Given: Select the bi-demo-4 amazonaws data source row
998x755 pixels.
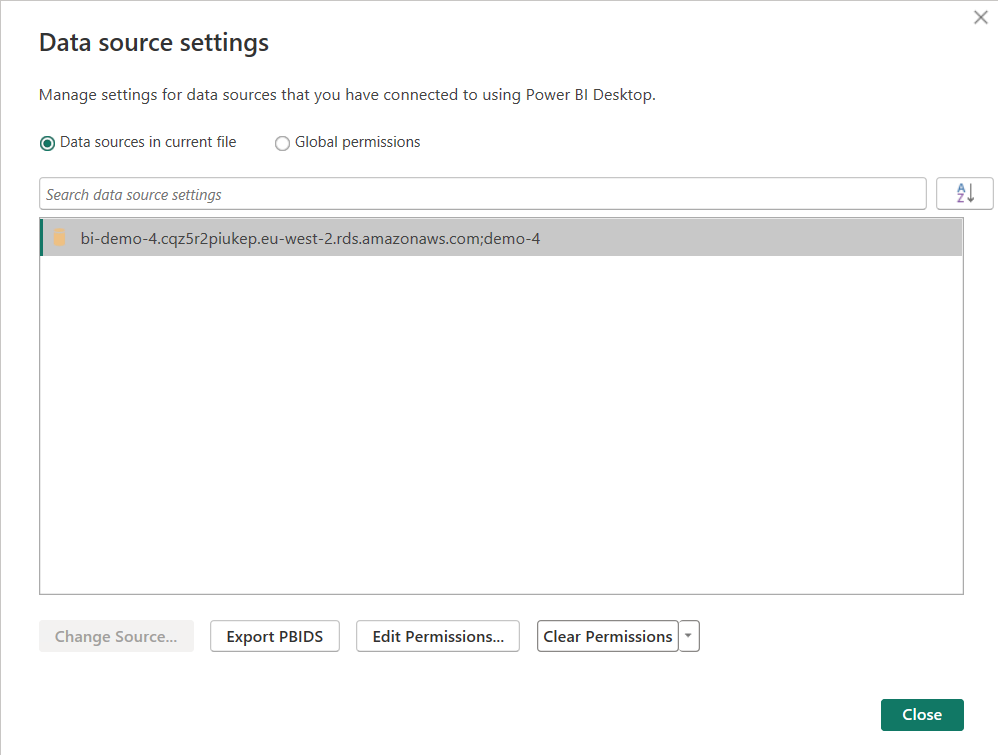Looking at the screenshot, I should point(500,238).
